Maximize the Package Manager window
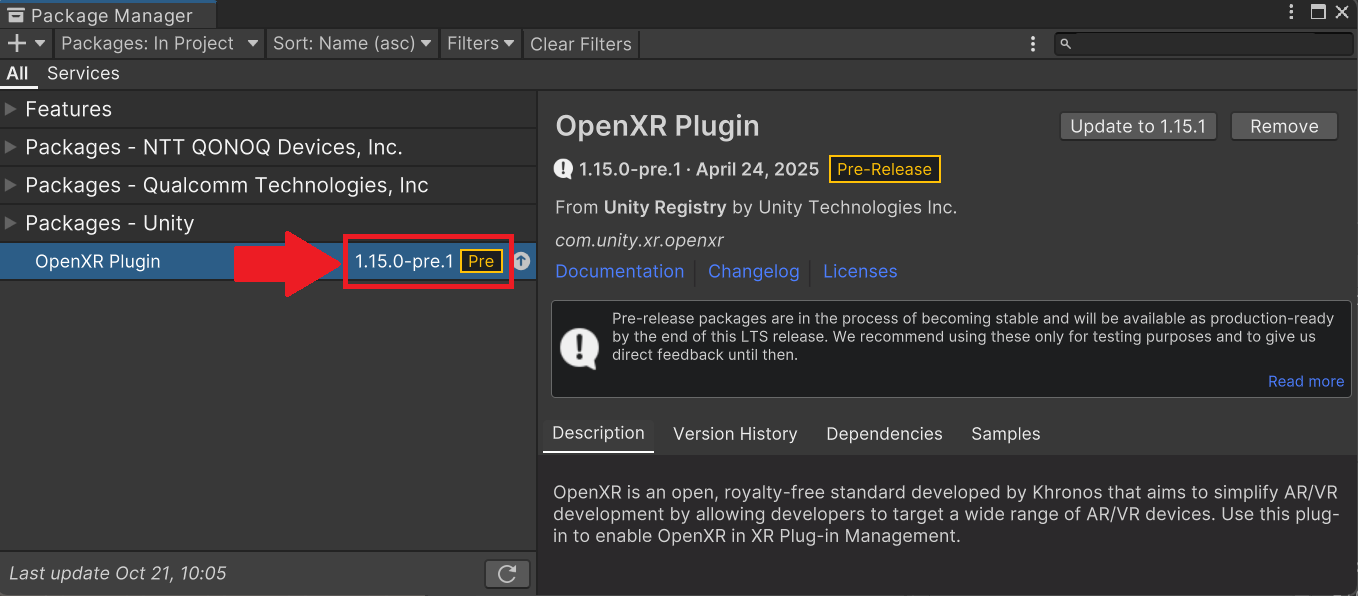Viewport: 1358px width, 596px height. tap(1318, 12)
